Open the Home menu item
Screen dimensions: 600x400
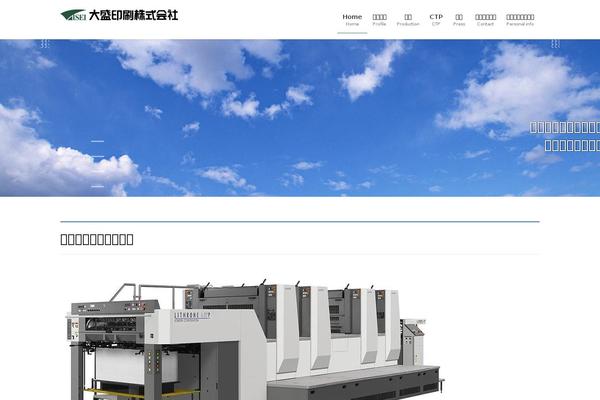[352, 20]
